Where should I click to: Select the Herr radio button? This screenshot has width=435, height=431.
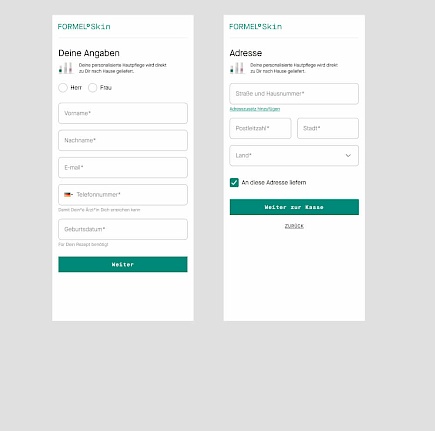point(63,88)
